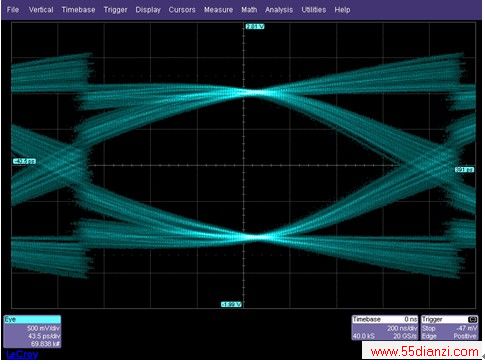The image size is (485, 364).
Task: Open the Help menu
Action: pos(342,10)
